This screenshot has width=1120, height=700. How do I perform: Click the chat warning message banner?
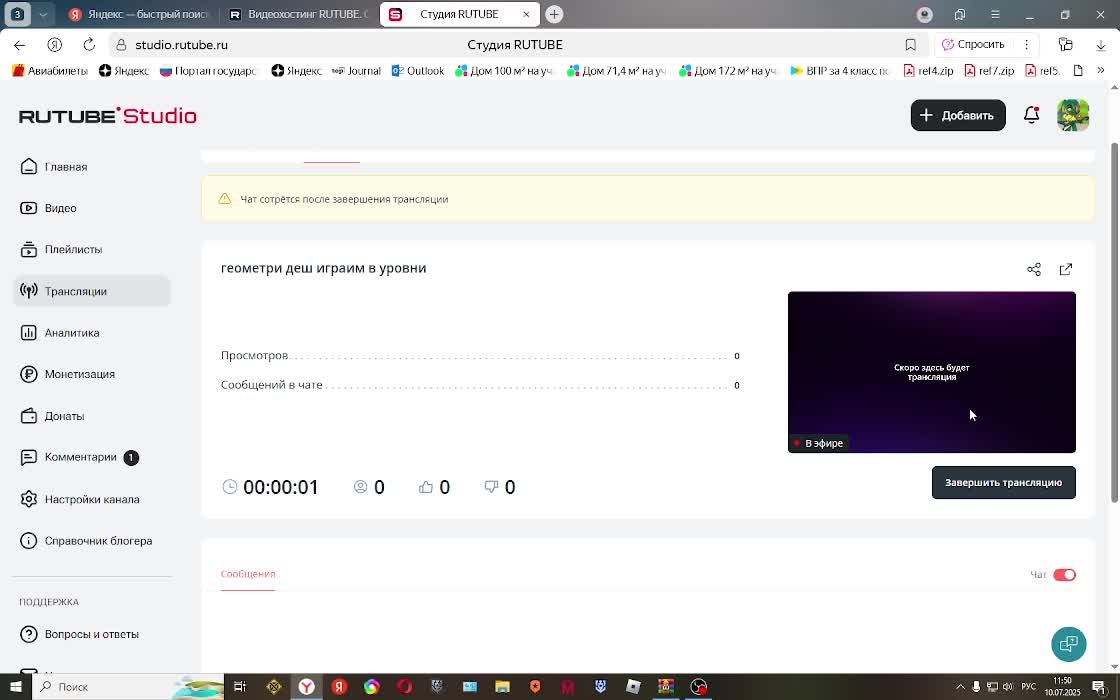(648, 199)
